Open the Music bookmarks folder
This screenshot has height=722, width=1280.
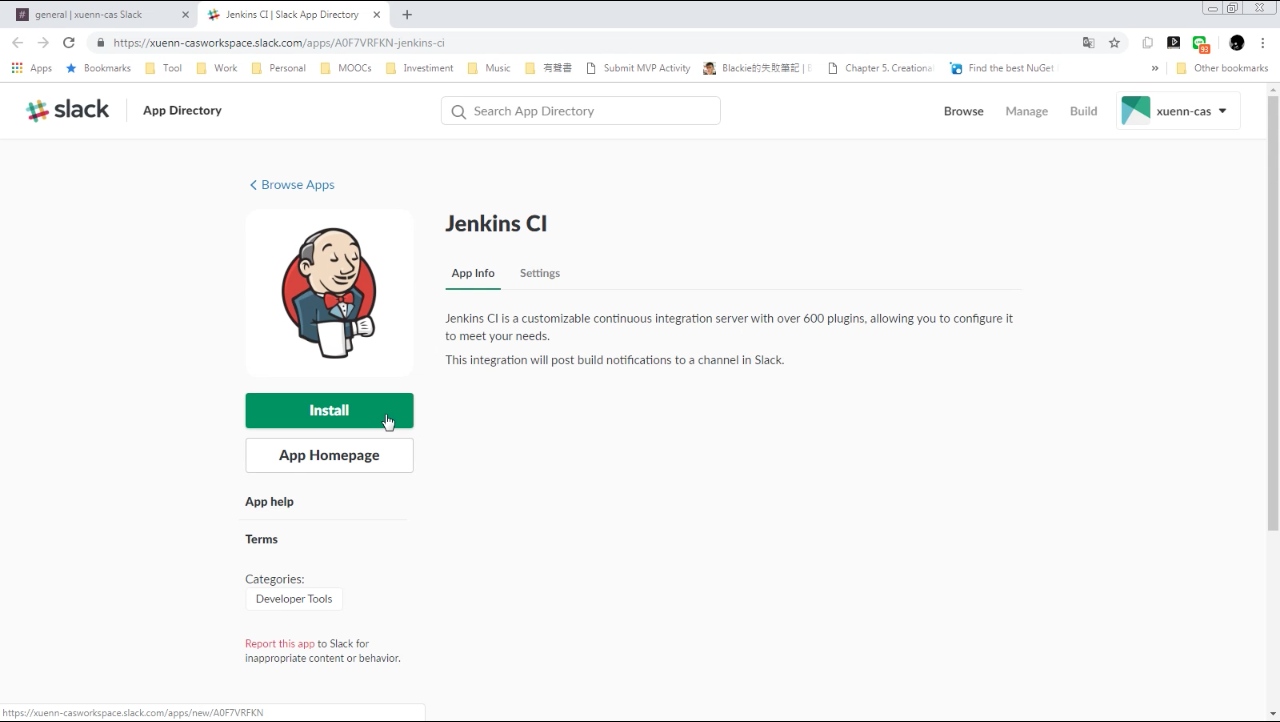[489, 68]
